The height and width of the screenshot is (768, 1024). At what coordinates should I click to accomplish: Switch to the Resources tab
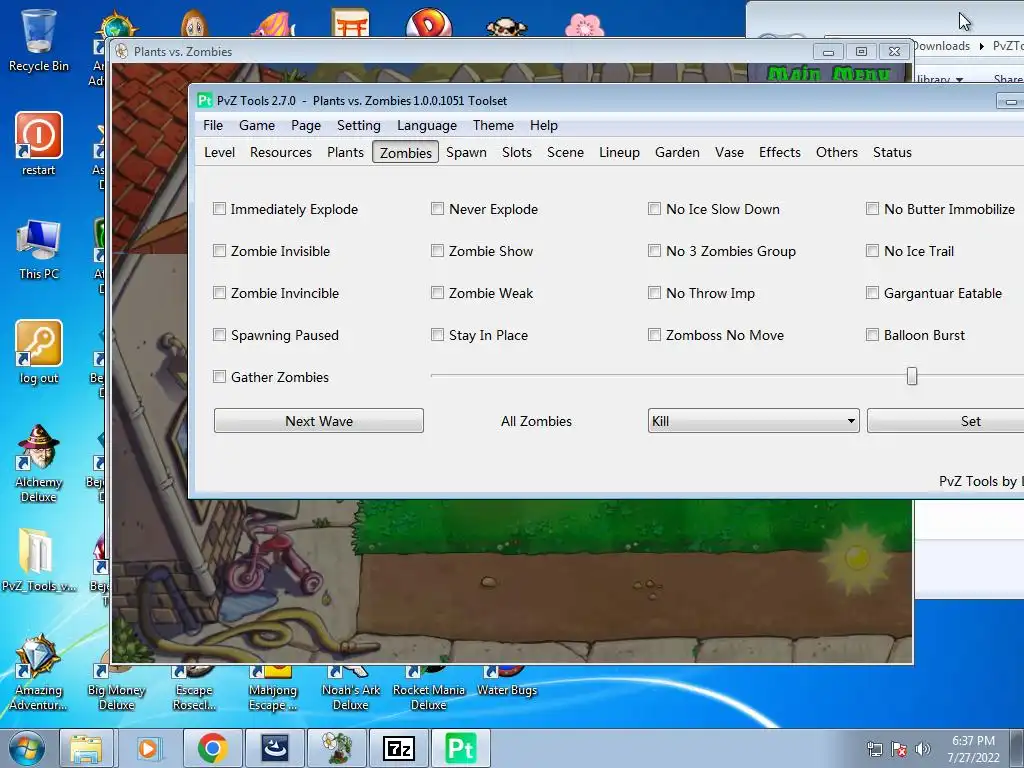coord(281,152)
